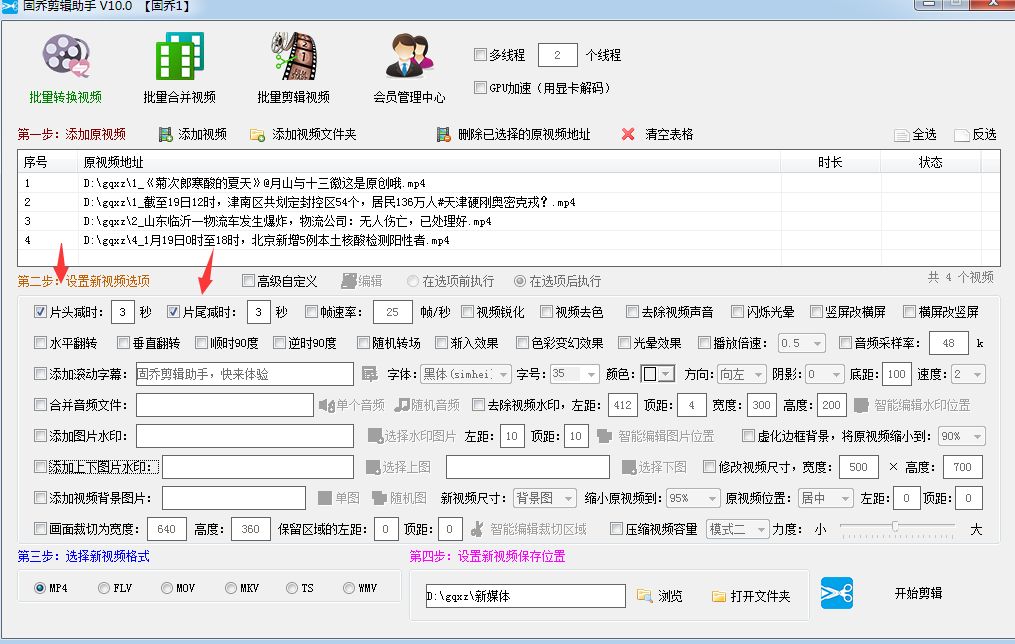Click the 开始剪辑 button text
Image resolution: width=1015 pixels, height=644 pixels.
[x=918, y=593]
